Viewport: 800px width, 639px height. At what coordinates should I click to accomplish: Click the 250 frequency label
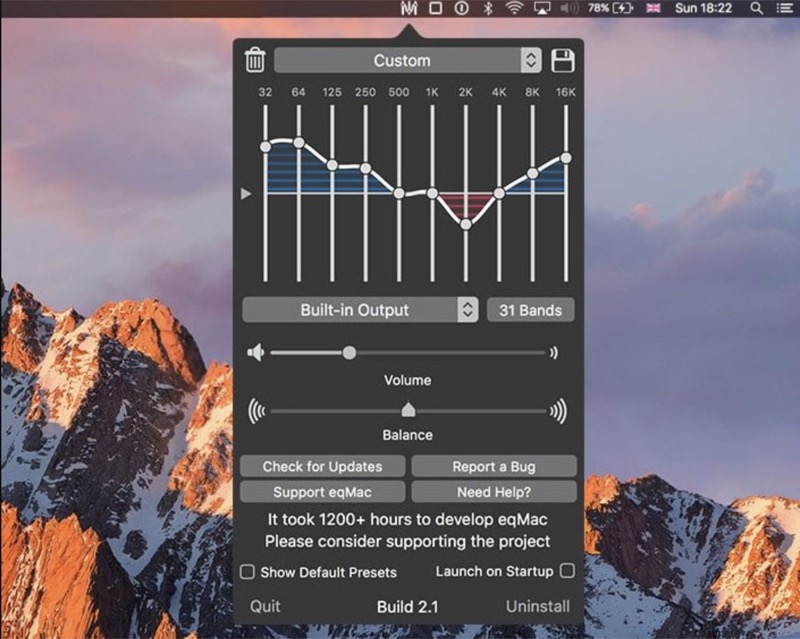365,92
